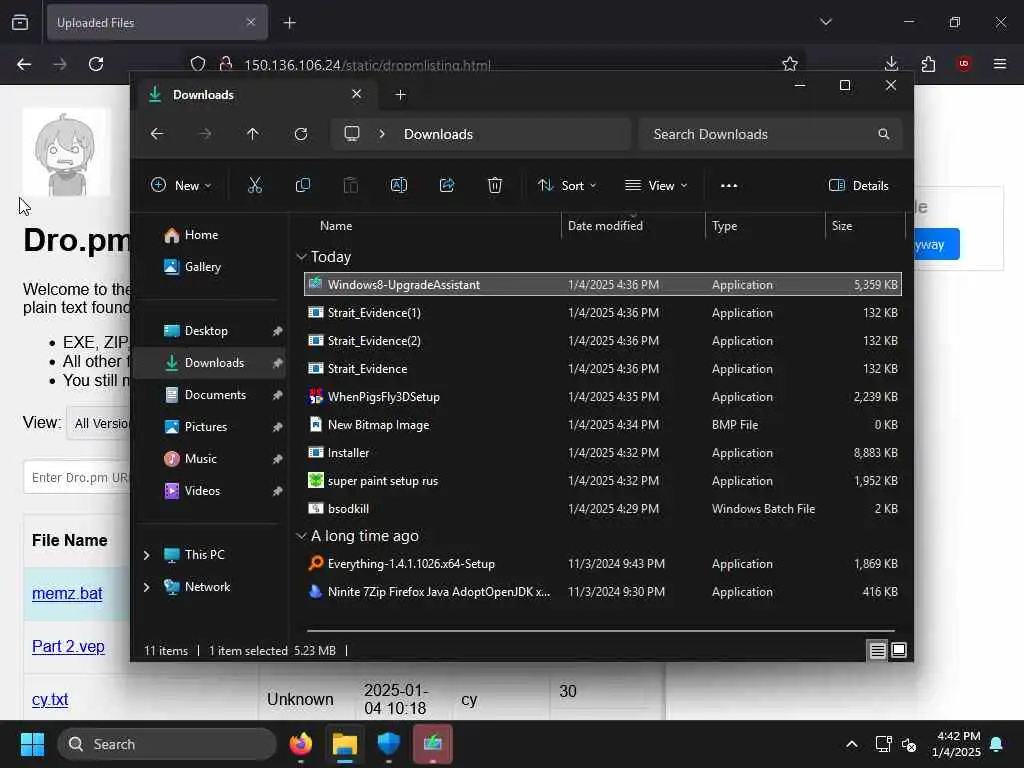Click the uBlock Origin extension icon
The height and width of the screenshot is (768, 1024).
pyautogui.click(x=964, y=64)
